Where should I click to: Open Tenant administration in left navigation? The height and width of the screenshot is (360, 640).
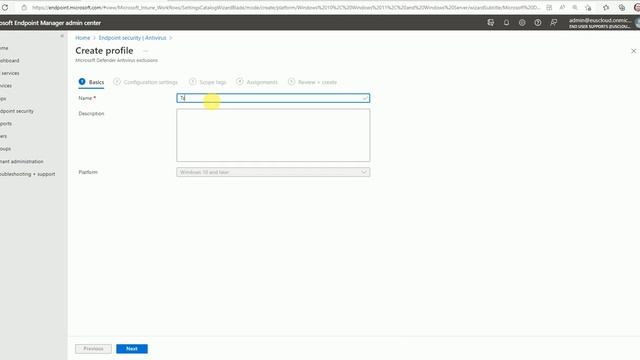tap(22, 162)
